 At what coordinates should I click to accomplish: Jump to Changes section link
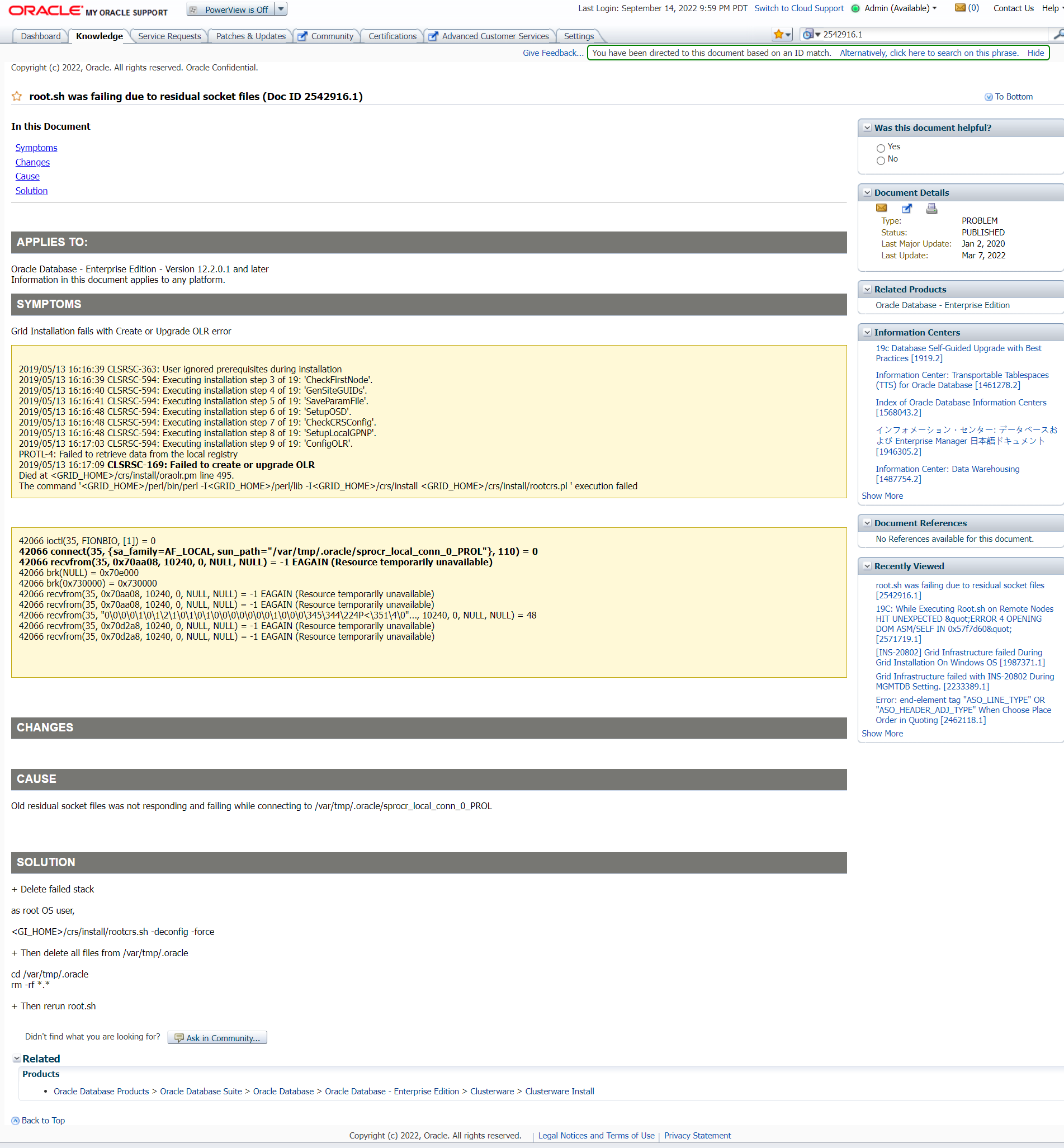(32, 162)
